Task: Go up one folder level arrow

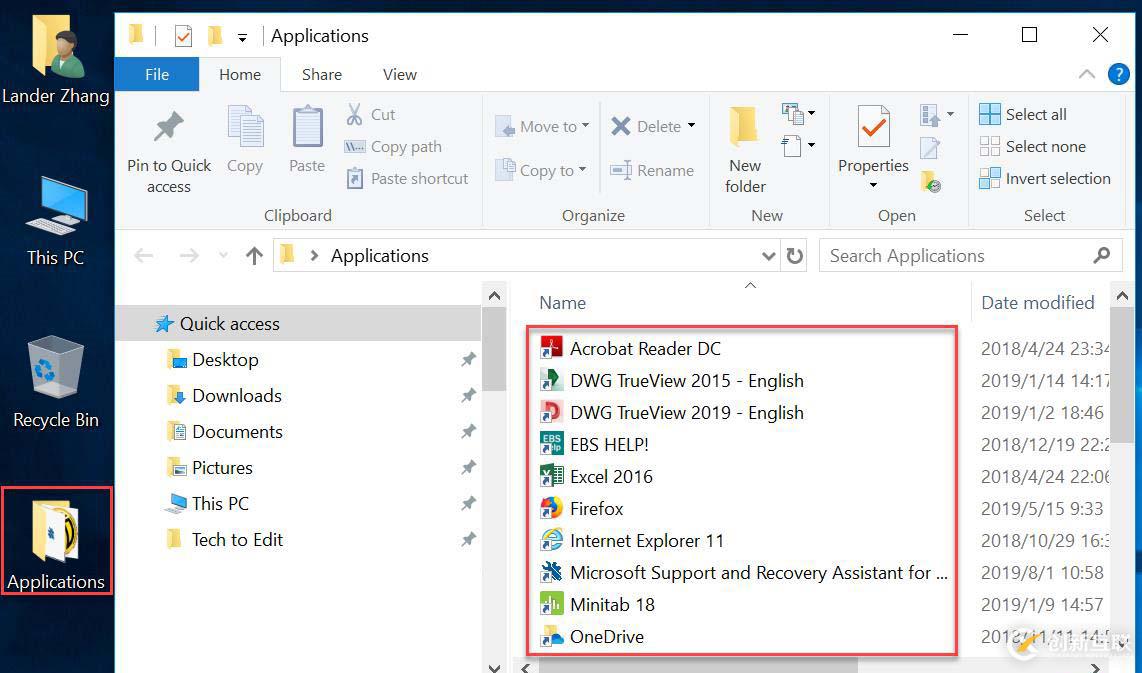Action: click(254, 256)
